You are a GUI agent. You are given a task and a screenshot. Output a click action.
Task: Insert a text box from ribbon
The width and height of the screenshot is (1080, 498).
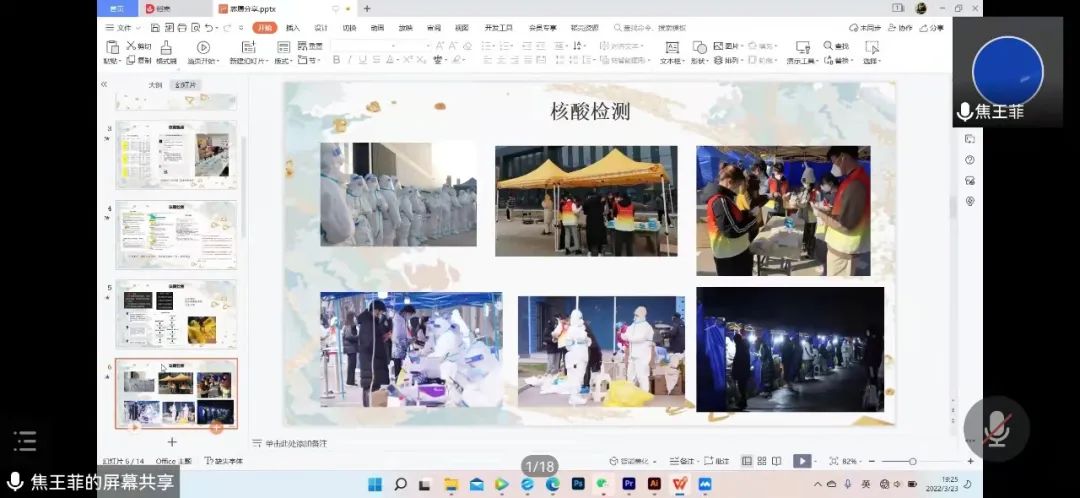[671, 48]
